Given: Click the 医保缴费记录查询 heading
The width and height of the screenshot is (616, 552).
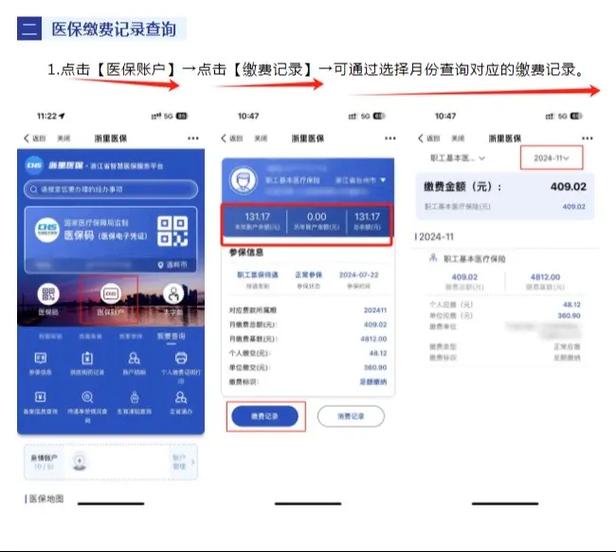Looking at the screenshot, I should 114,29.
